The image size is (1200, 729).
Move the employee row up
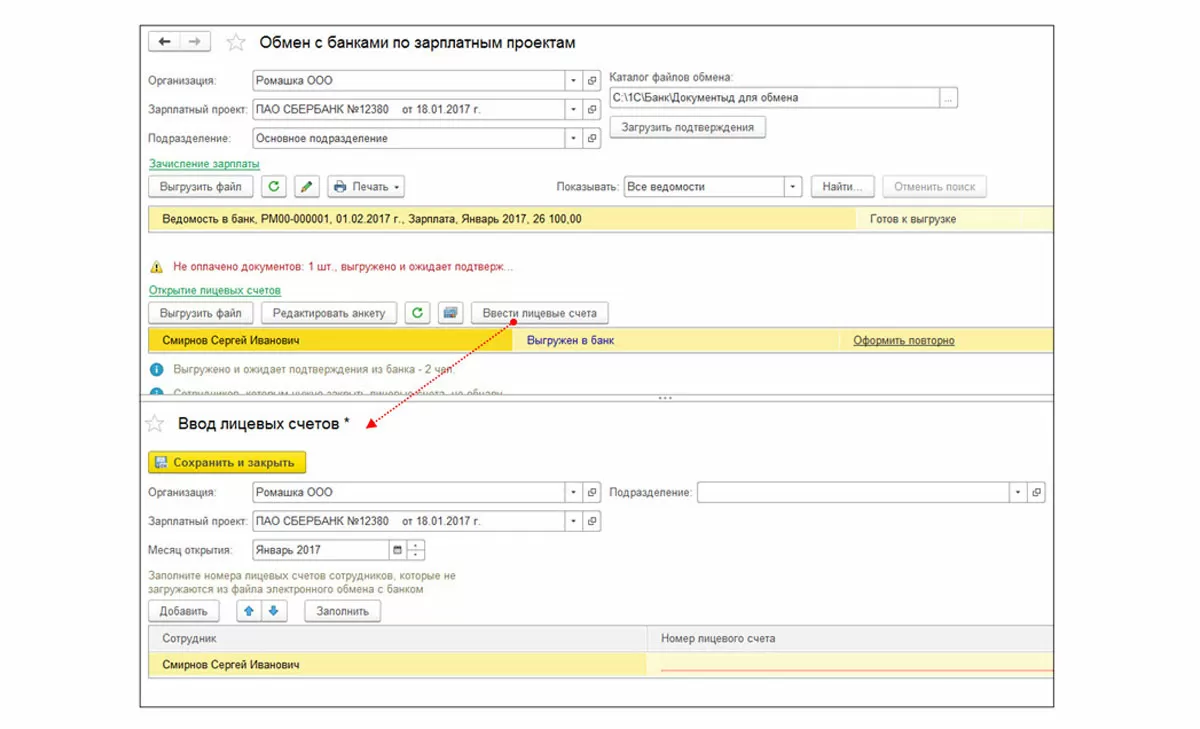pyautogui.click(x=249, y=611)
